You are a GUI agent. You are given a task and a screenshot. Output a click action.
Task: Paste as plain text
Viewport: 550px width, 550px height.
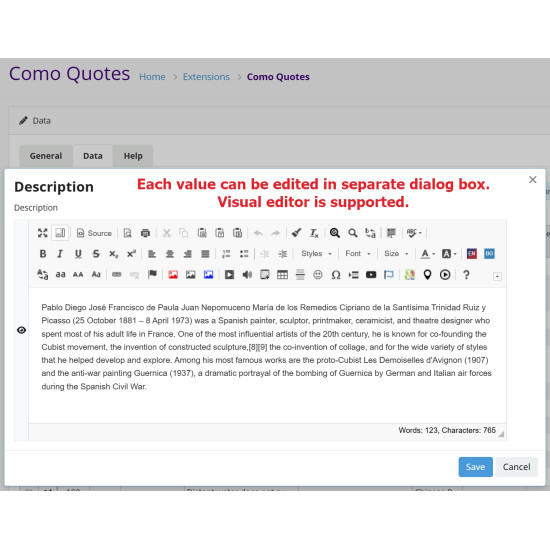[x=220, y=233]
